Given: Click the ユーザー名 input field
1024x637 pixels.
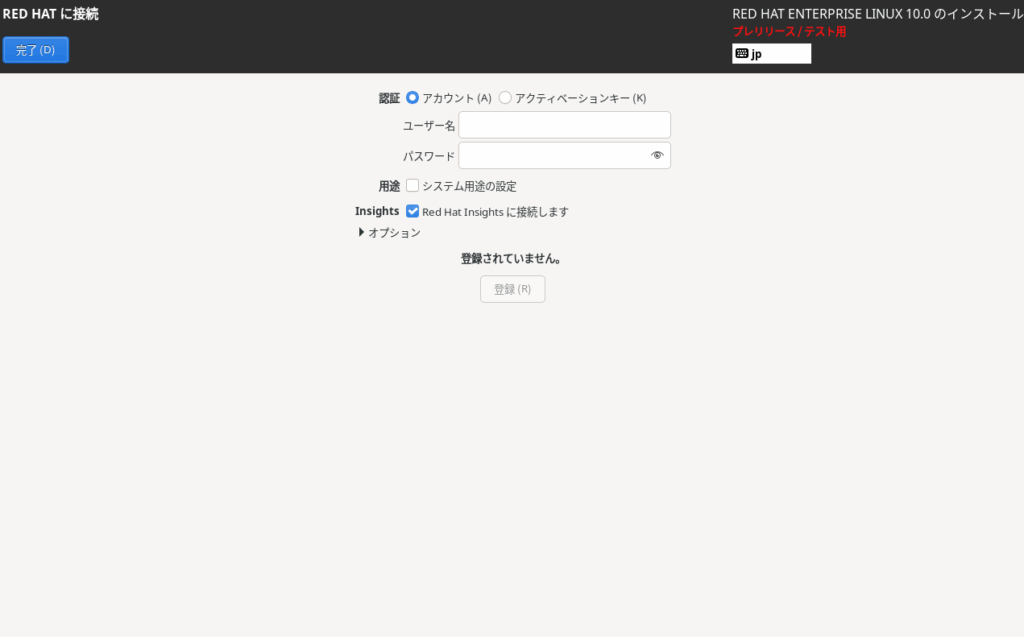Looking at the screenshot, I should 564,125.
